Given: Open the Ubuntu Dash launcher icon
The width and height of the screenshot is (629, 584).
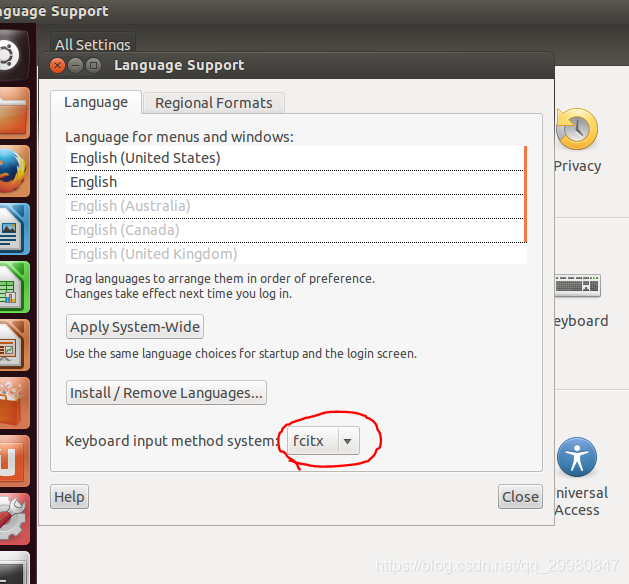Looking at the screenshot, I should click(12, 55).
